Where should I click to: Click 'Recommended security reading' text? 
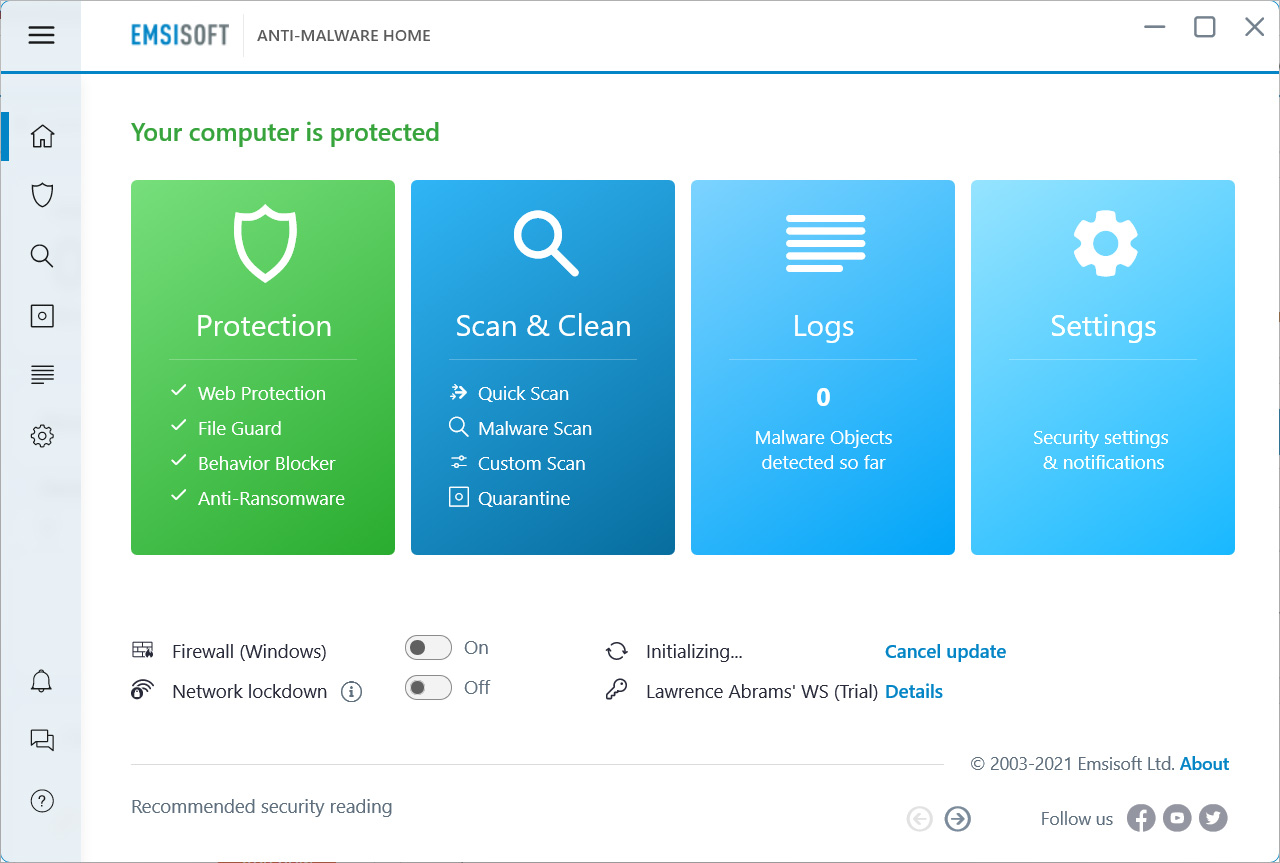coord(262,806)
